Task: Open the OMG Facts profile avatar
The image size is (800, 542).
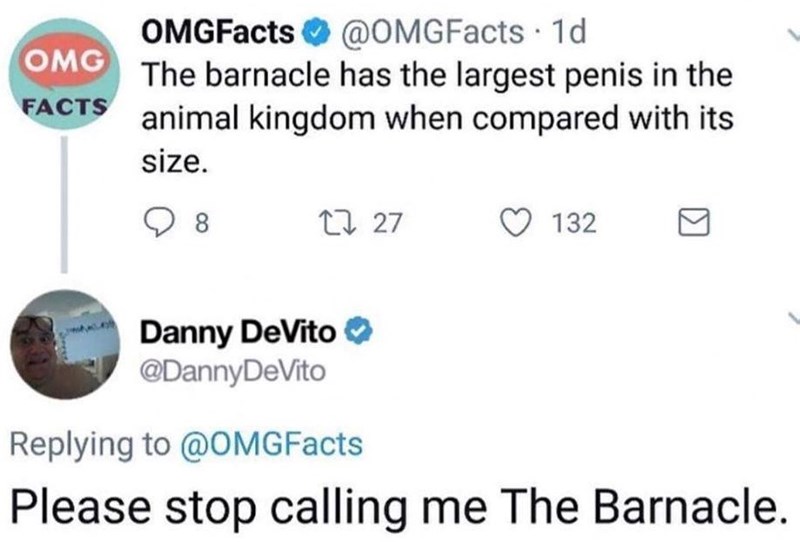Action: point(67,82)
